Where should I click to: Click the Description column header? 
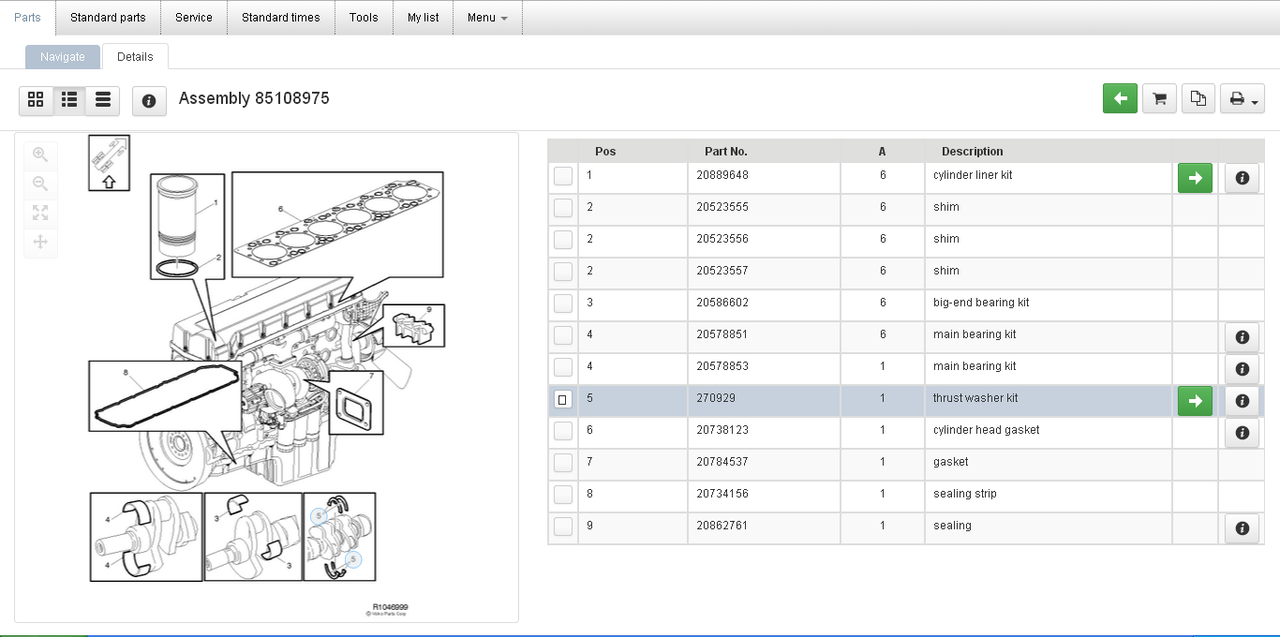972,151
